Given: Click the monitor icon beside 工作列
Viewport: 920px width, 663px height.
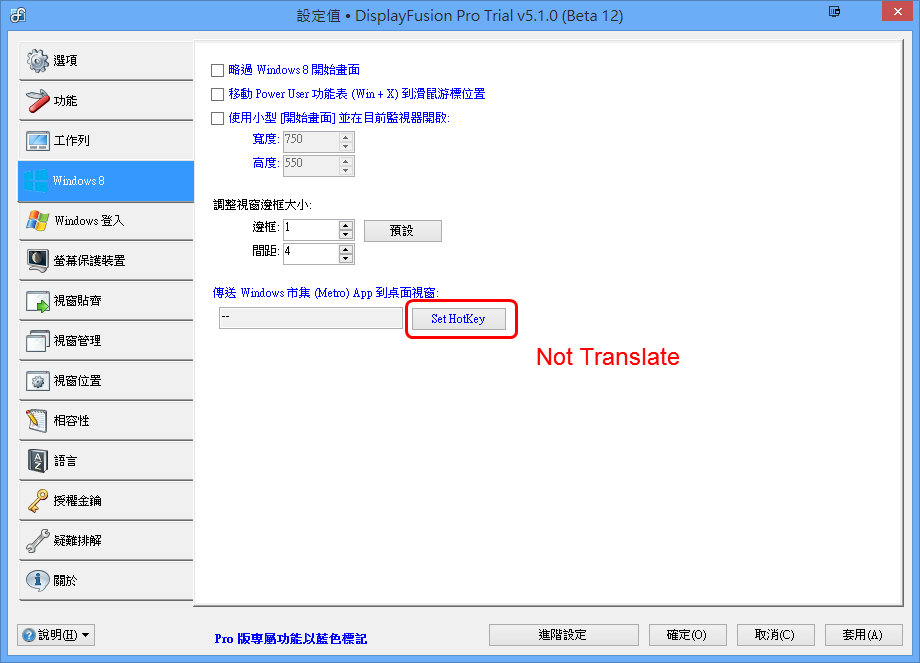Looking at the screenshot, I should pos(38,141).
